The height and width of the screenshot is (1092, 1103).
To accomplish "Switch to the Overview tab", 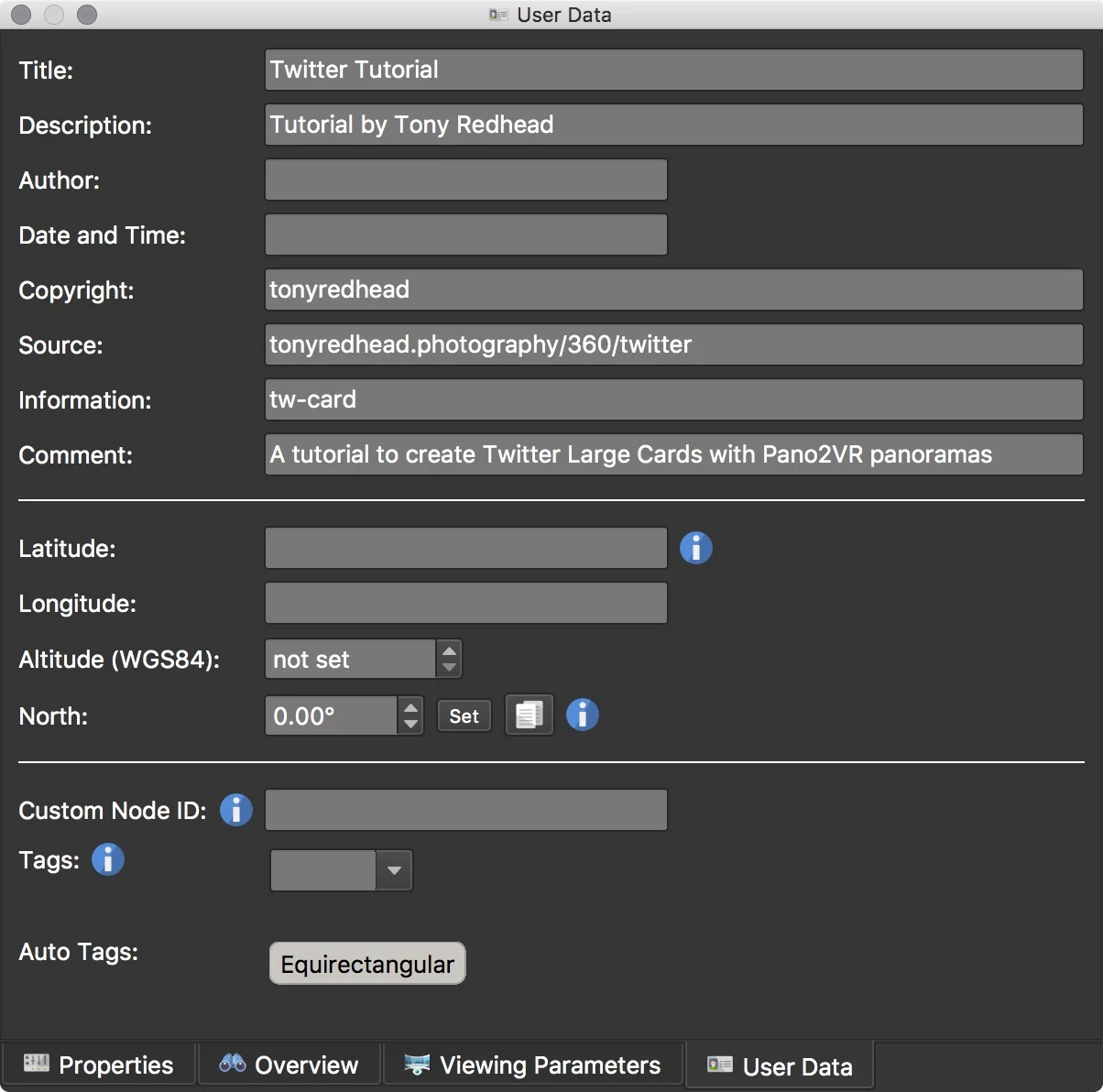I will [289, 1065].
